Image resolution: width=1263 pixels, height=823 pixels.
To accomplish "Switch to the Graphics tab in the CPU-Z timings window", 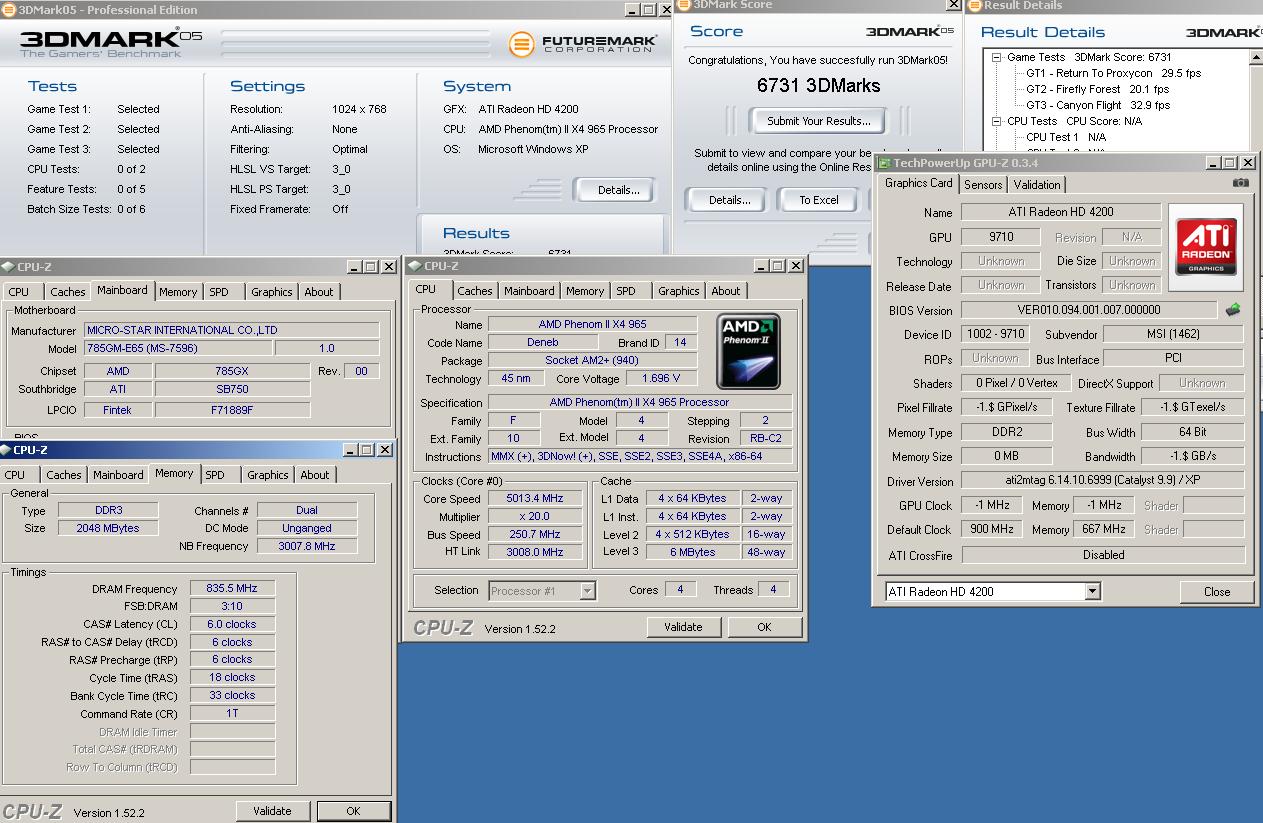I will 268,475.
